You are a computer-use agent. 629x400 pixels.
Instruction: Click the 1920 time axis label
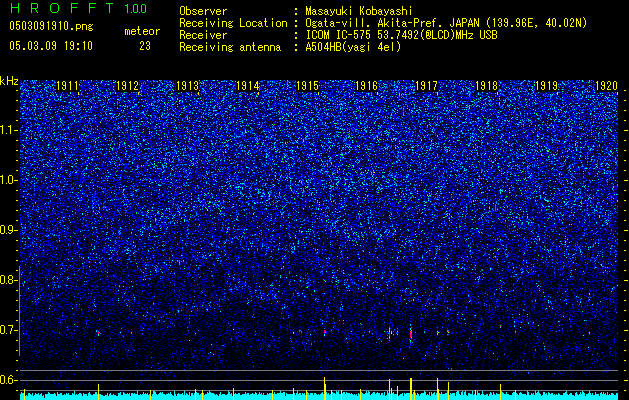point(606,85)
